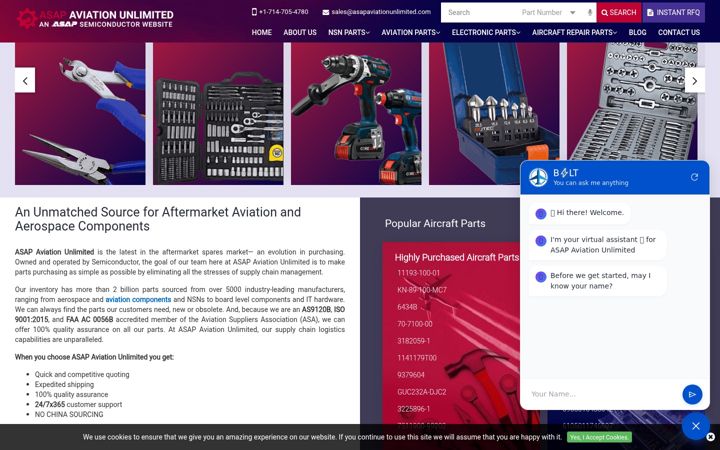Call the phone number +1-714-705-4780
The image size is (720, 450).
tap(283, 12)
